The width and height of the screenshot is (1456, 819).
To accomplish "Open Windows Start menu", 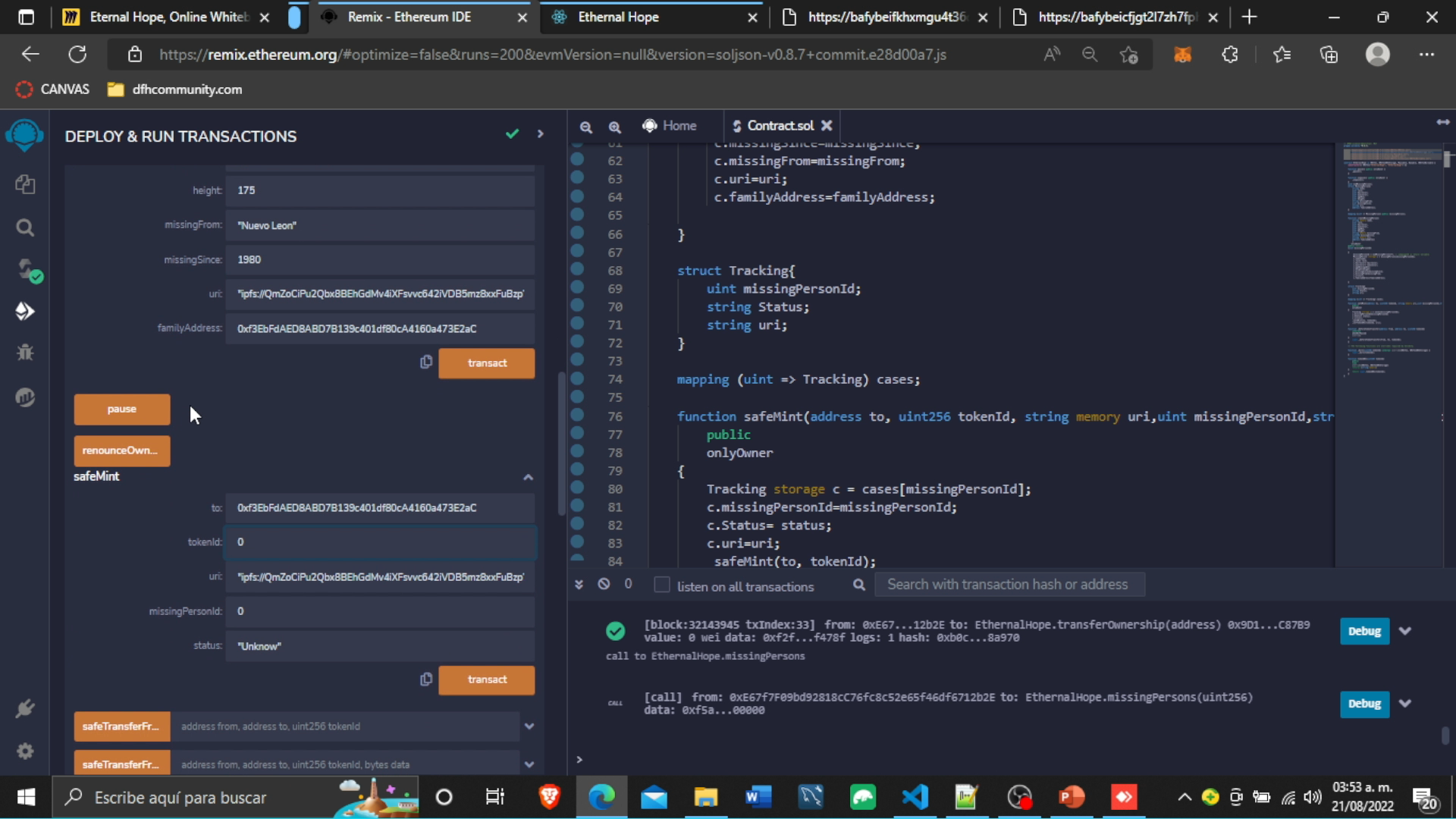I will tap(26, 797).
